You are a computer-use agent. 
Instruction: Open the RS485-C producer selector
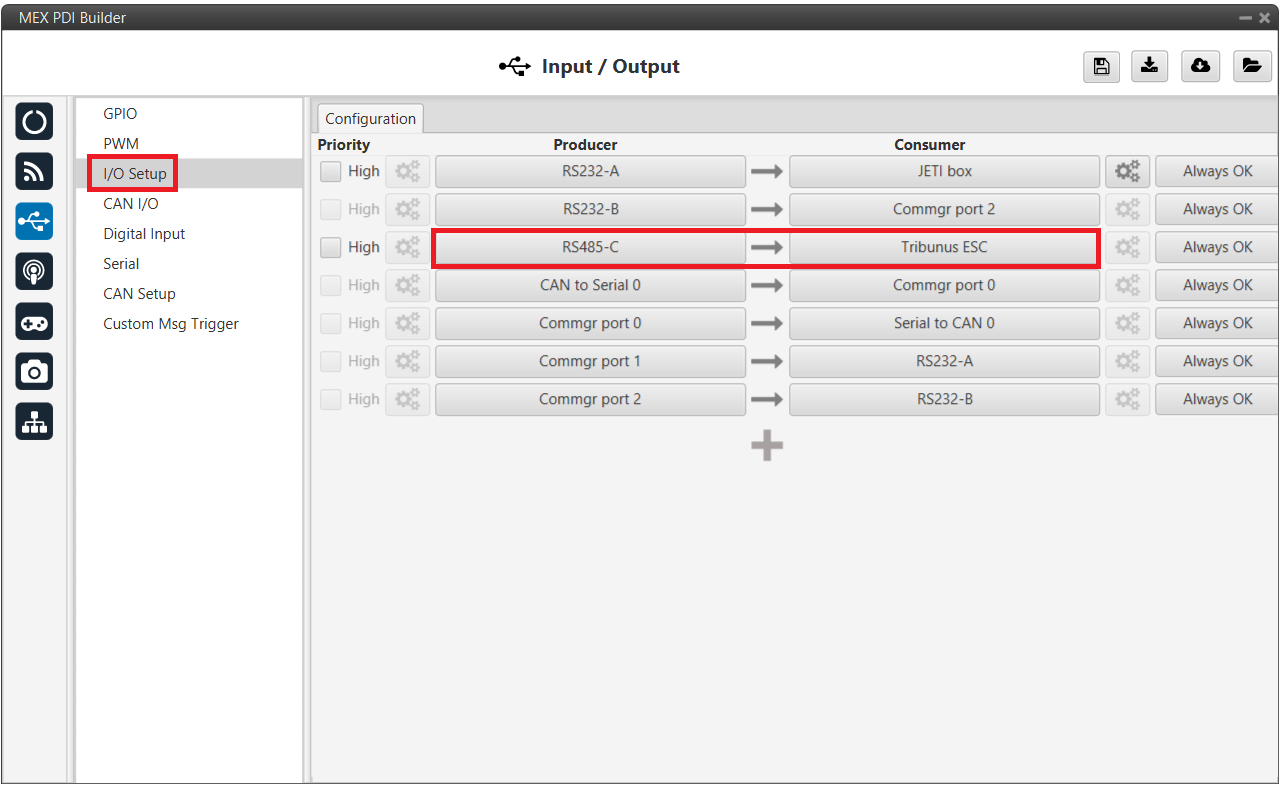point(590,248)
